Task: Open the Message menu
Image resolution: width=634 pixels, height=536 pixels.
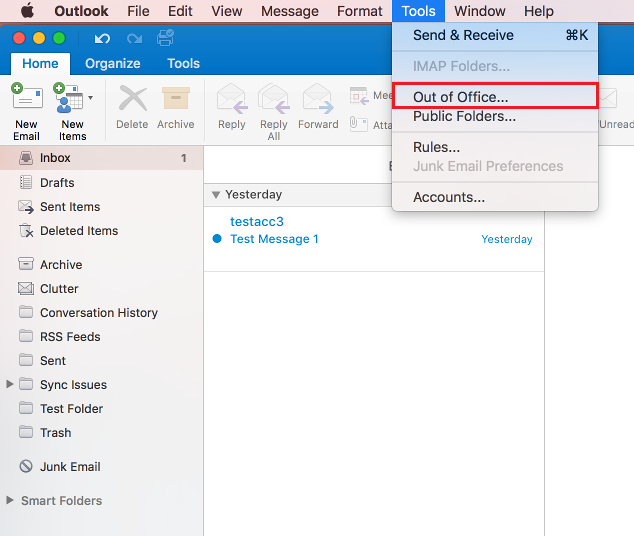Action: 290,11
